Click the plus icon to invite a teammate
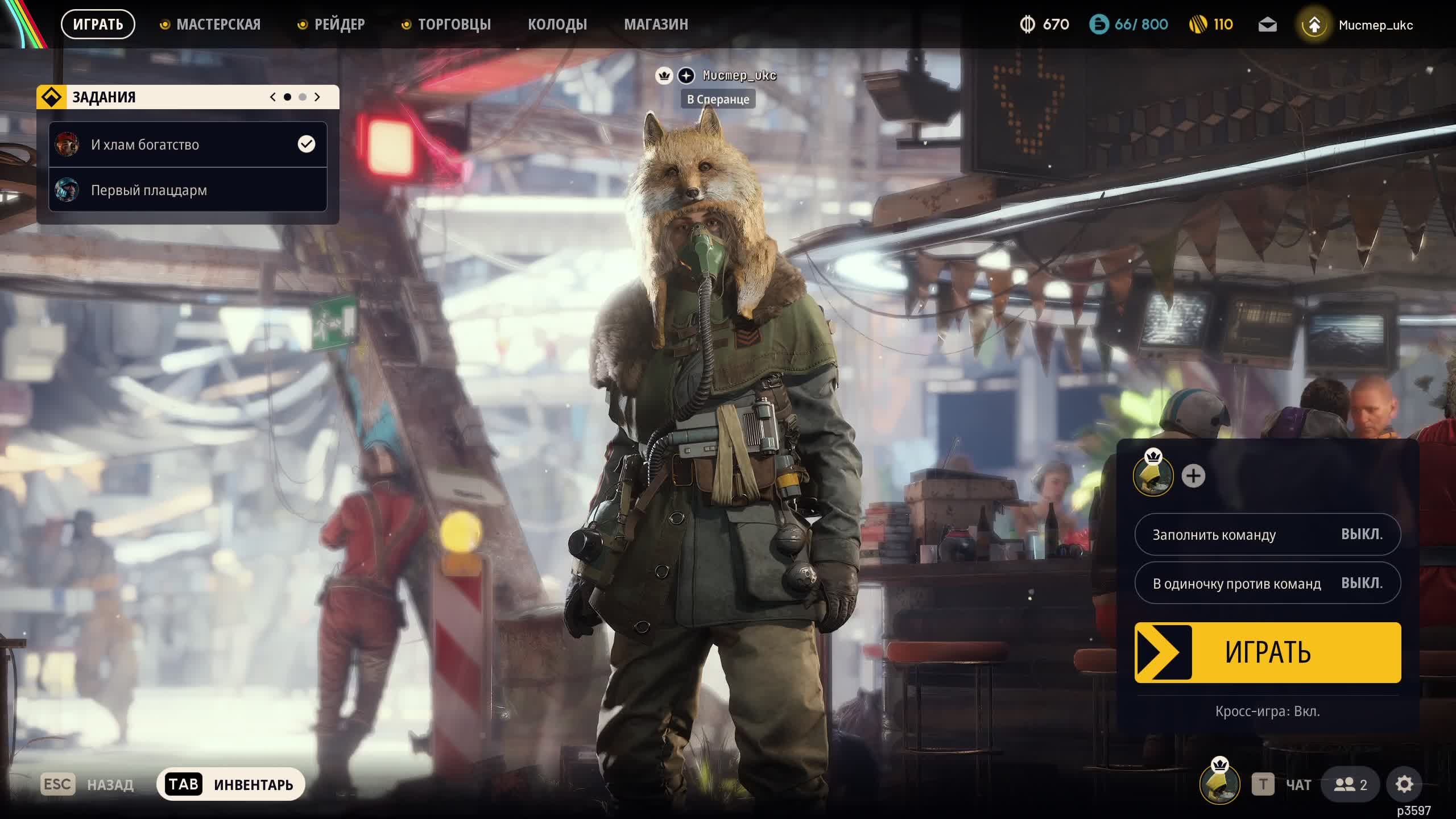The image size is (1456, 819). tap(1193, 476)
